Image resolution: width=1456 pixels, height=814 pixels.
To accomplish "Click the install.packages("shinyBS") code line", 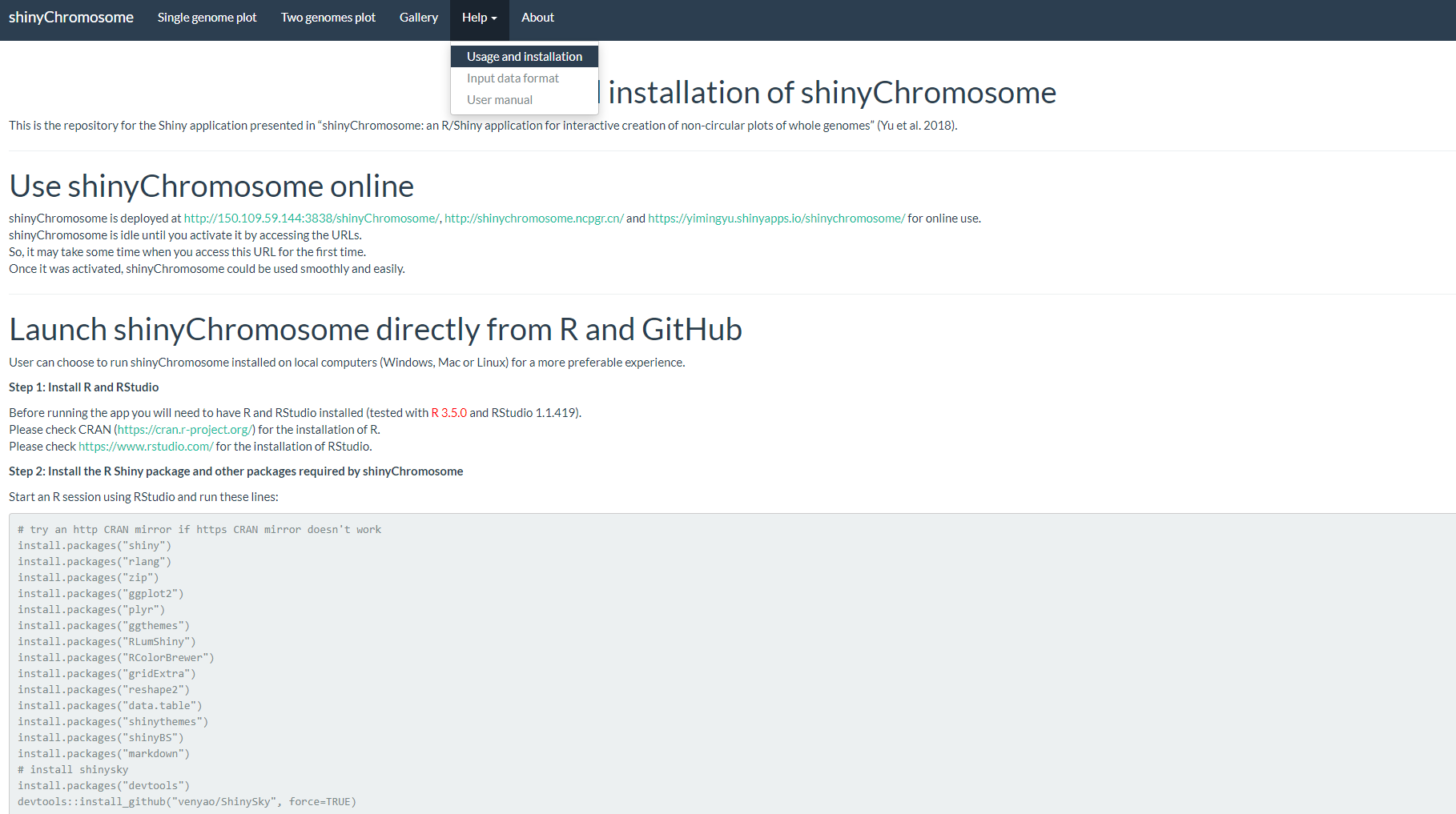I will click(101, 738).
